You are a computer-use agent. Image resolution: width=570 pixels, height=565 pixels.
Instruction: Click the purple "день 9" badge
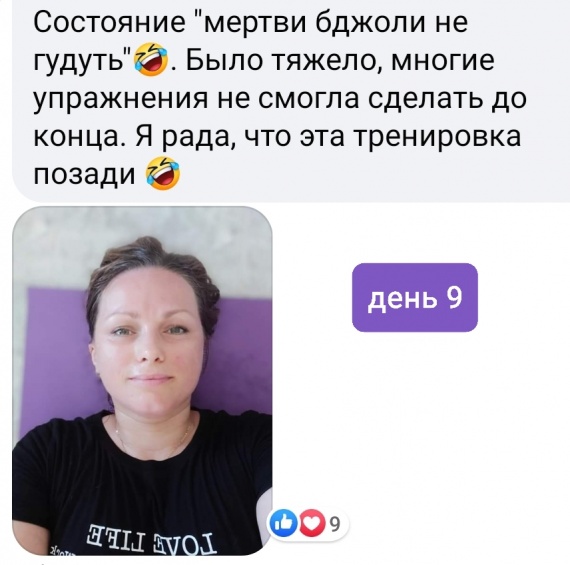pos(415,297)
